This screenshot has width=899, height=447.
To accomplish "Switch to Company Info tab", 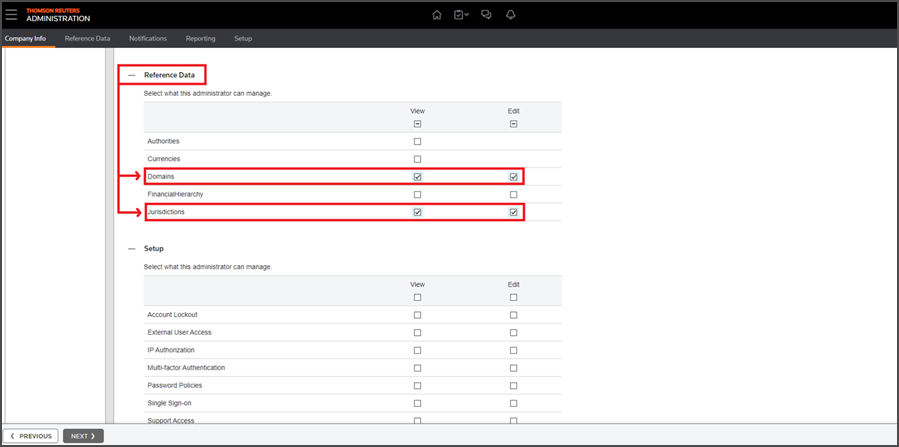I will click(25, 38).
